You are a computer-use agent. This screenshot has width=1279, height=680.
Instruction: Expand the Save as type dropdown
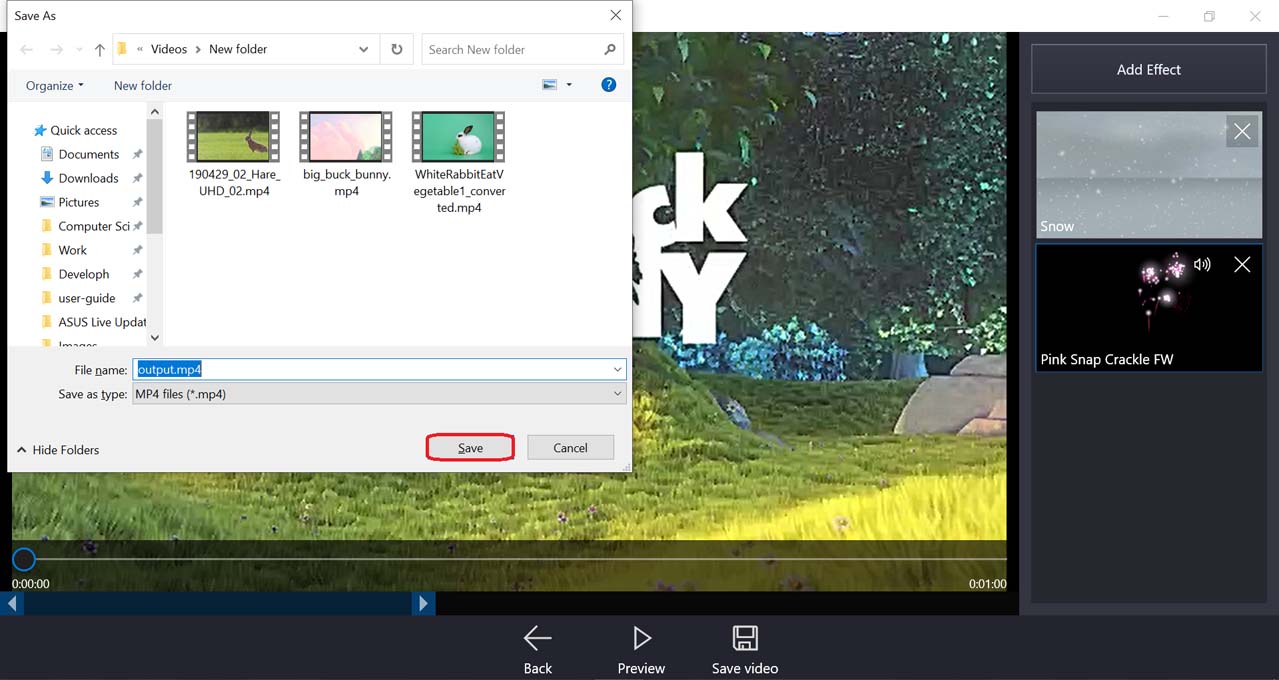pos(617,394)
